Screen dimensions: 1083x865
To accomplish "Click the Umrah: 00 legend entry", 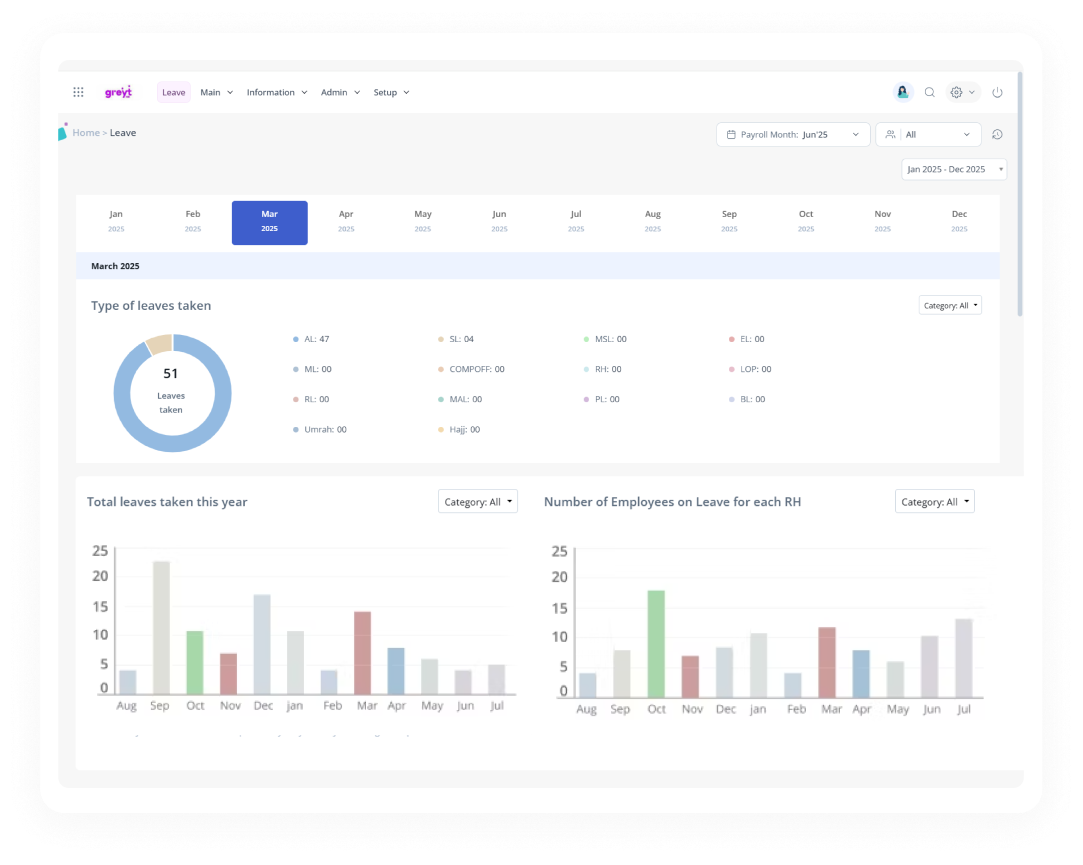I will (320, 430).
